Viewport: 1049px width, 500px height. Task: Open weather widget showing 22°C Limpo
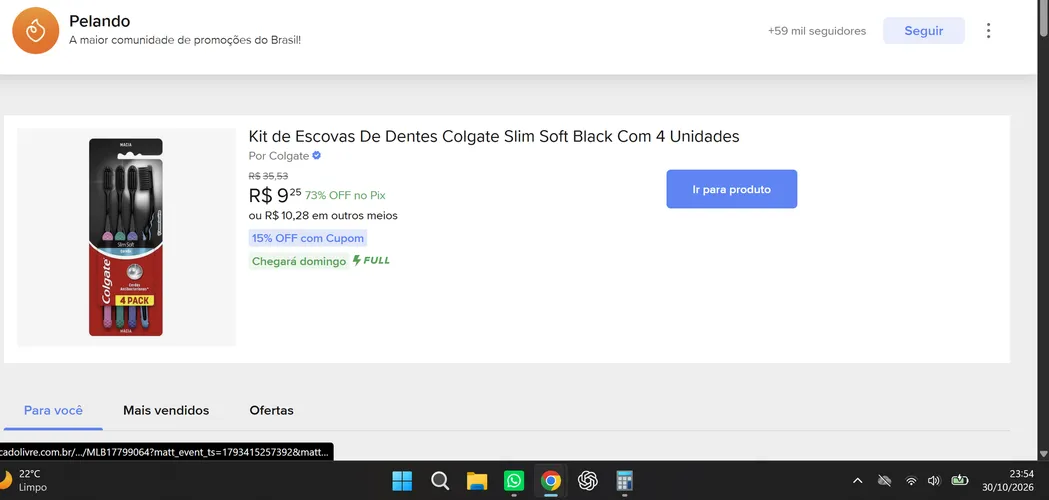pyautogui.click(x=24, y=480)
